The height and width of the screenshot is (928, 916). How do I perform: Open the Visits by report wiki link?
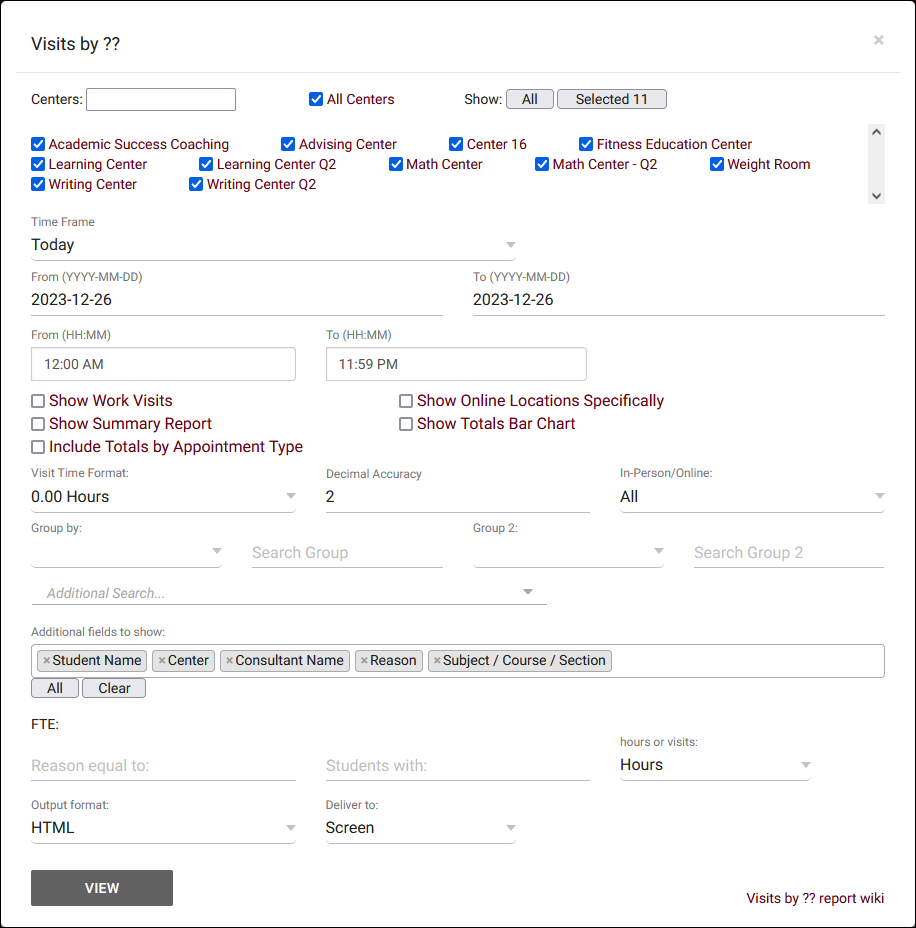click(x=815, y=898)
